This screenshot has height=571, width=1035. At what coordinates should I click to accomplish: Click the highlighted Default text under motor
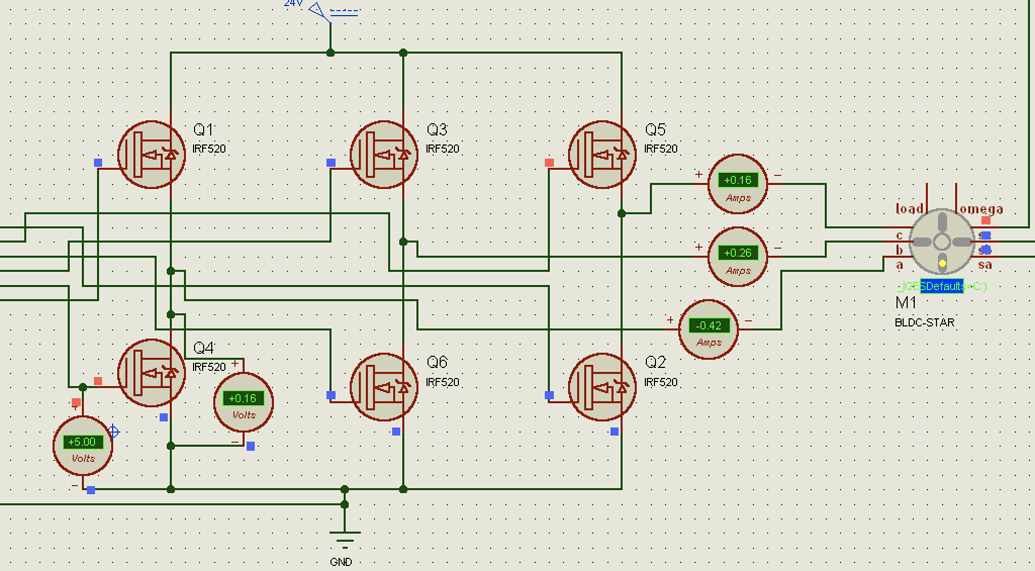click(x=942, y=286)
